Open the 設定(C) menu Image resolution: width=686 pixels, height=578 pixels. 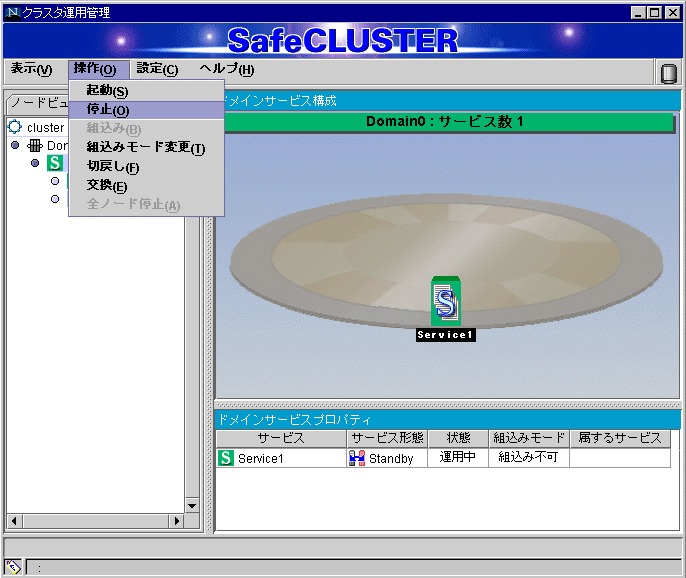pos(157,69)
